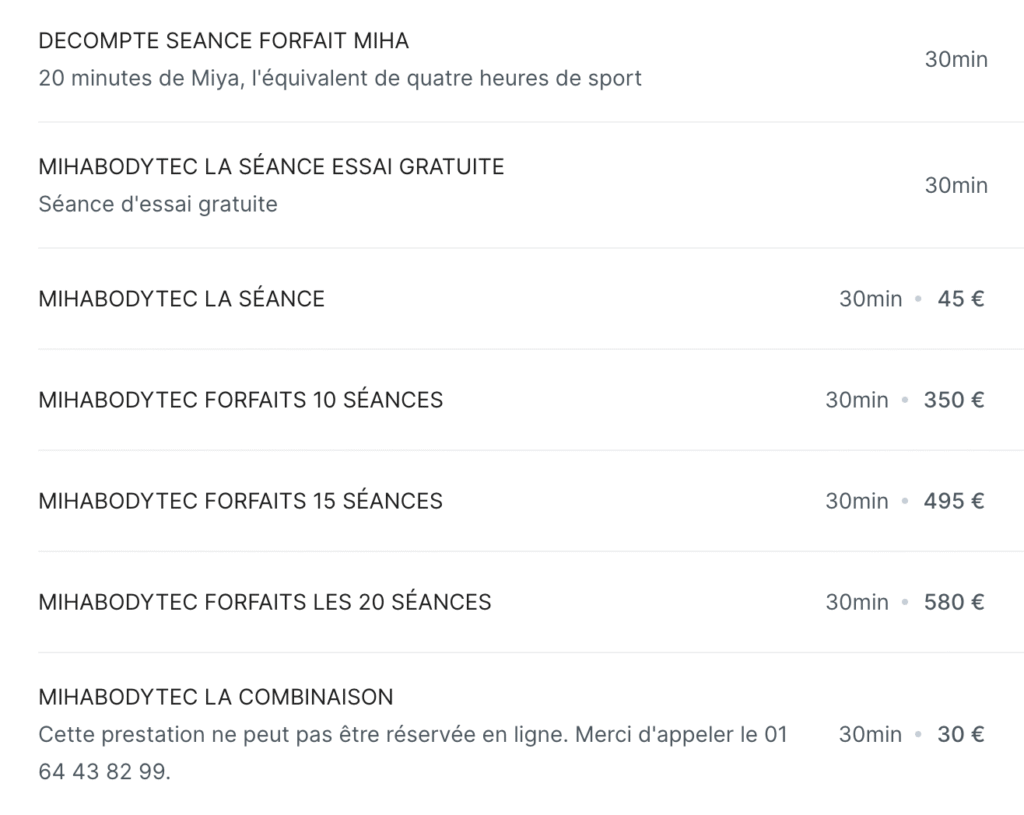Click the 350 € price
Image resolution: width=1024 pixels, height=815 pixels.
coord(953,400)
